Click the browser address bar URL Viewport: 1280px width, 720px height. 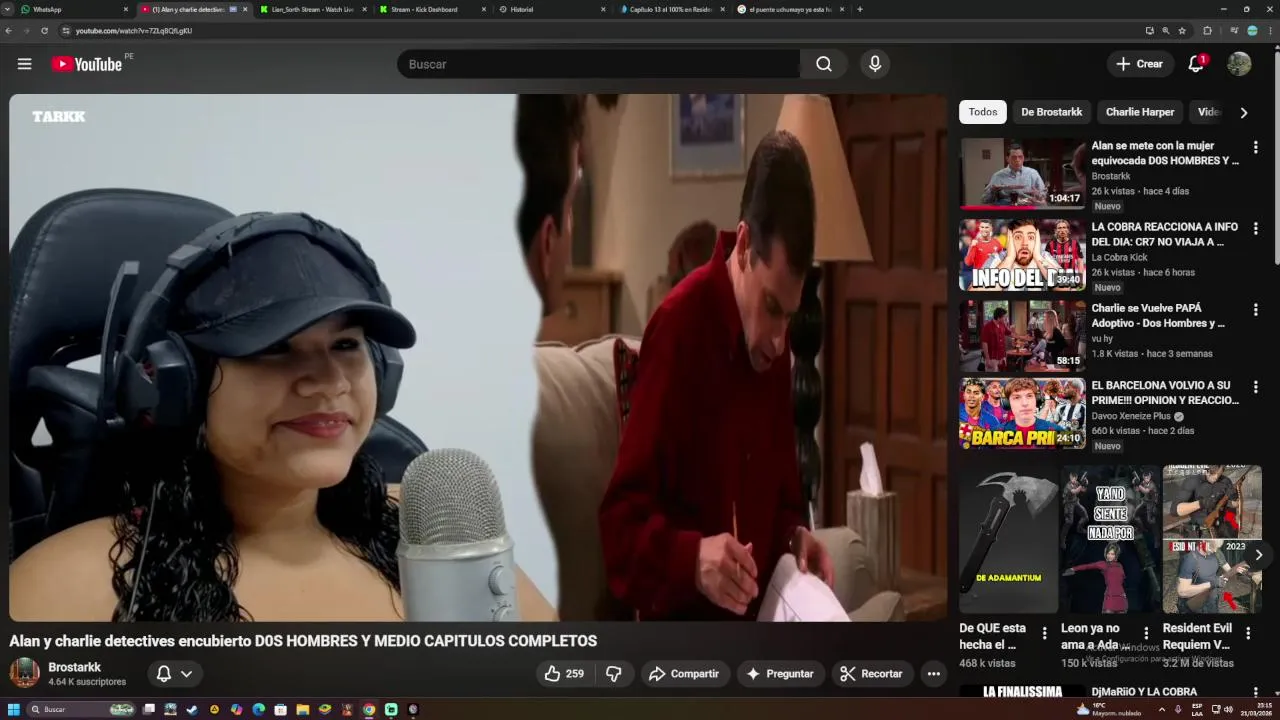tap(134, 31)
